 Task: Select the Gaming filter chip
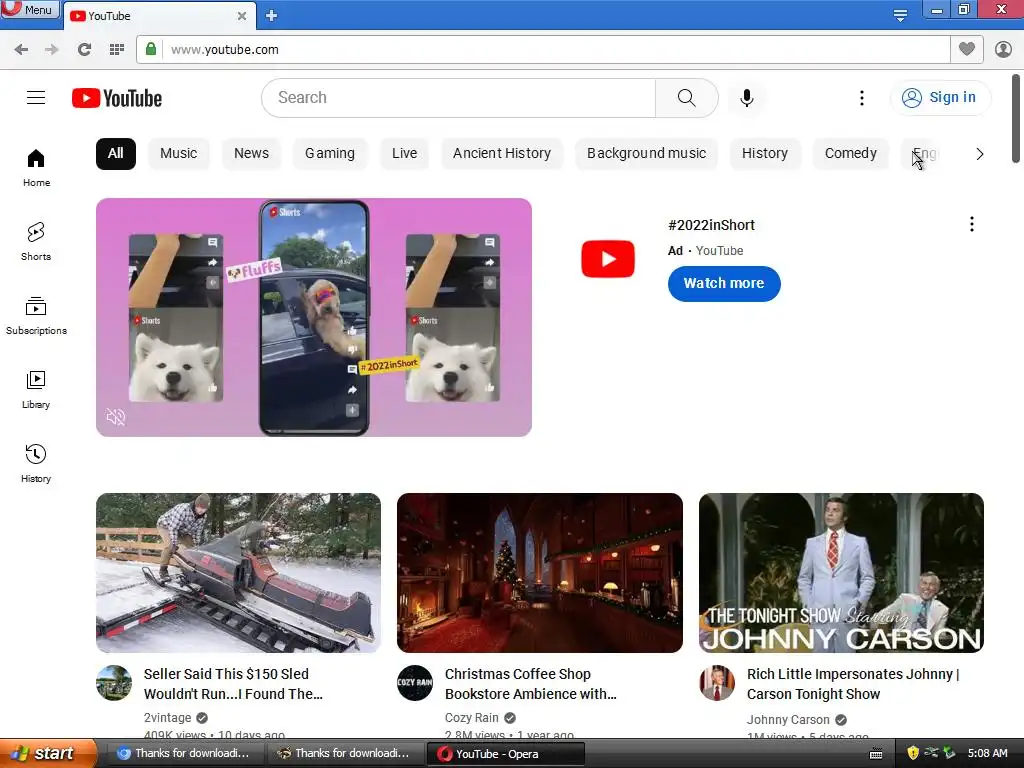click(x=330, y=153)
